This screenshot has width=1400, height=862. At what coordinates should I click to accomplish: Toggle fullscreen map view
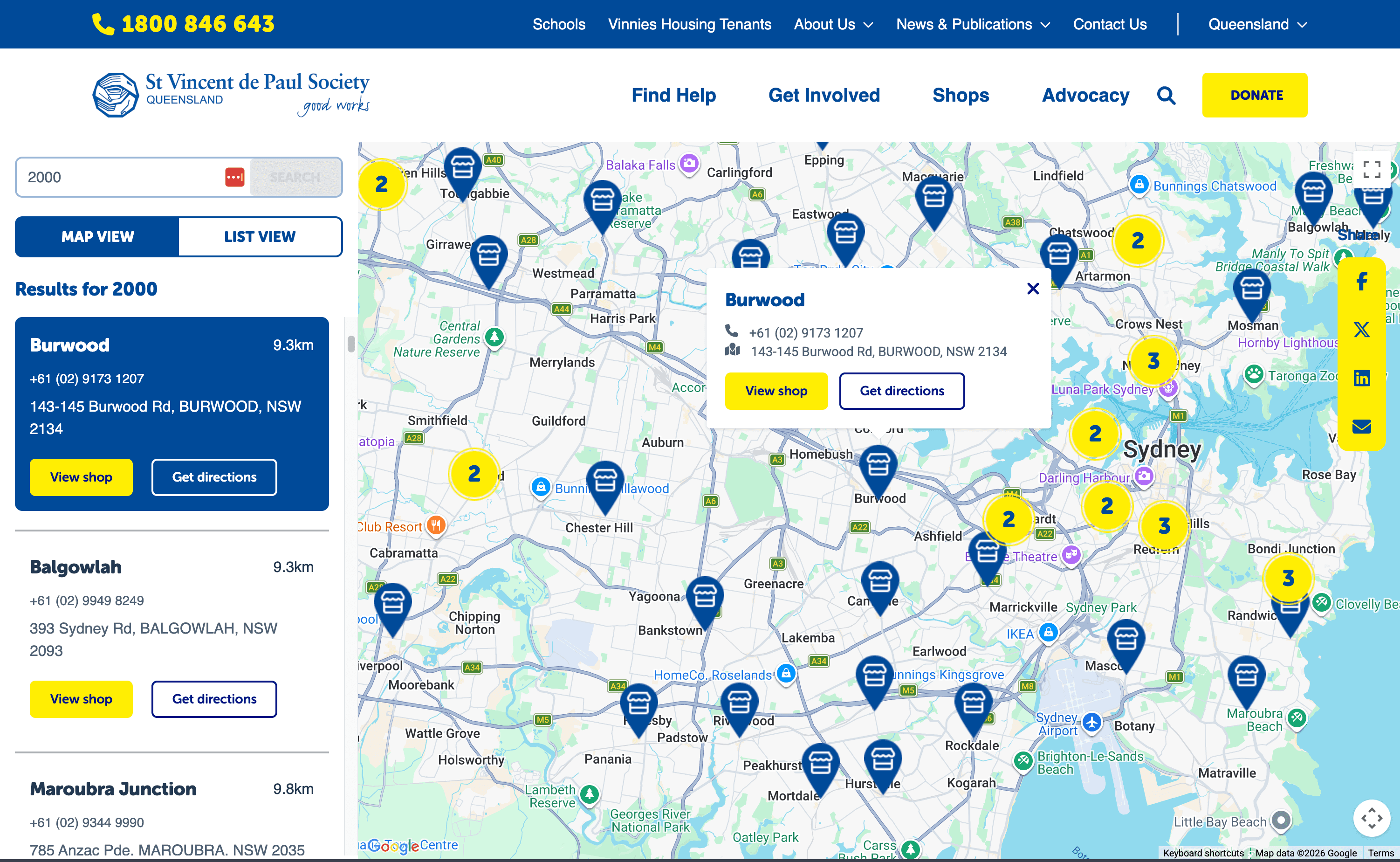click(1372, 169)
